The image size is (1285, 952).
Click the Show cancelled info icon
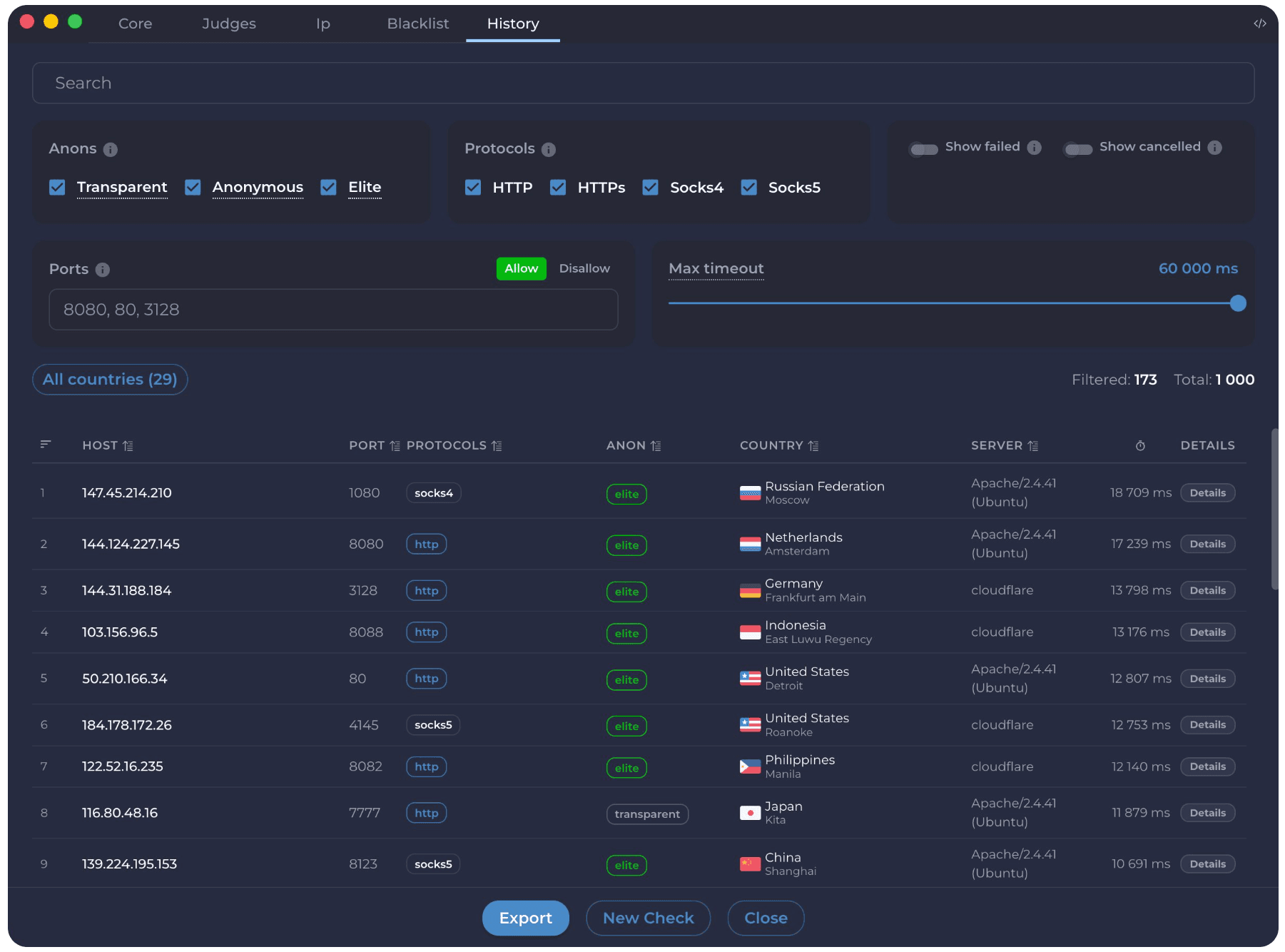pyautogui.click(x=1214, y=147)
